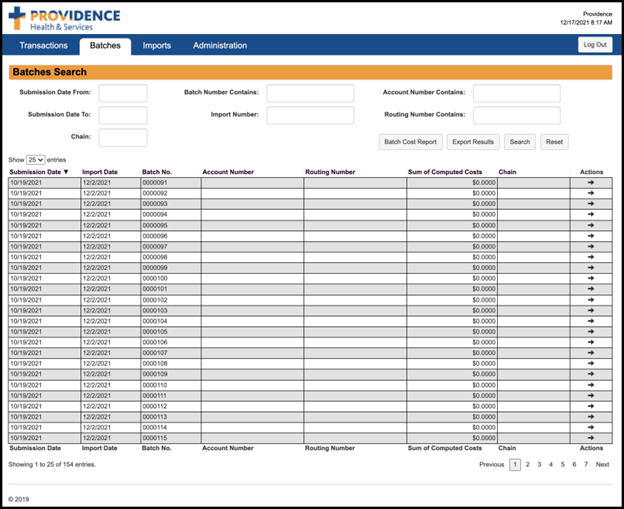Click the Providence Health & Services logo

(x=64, y=19)
